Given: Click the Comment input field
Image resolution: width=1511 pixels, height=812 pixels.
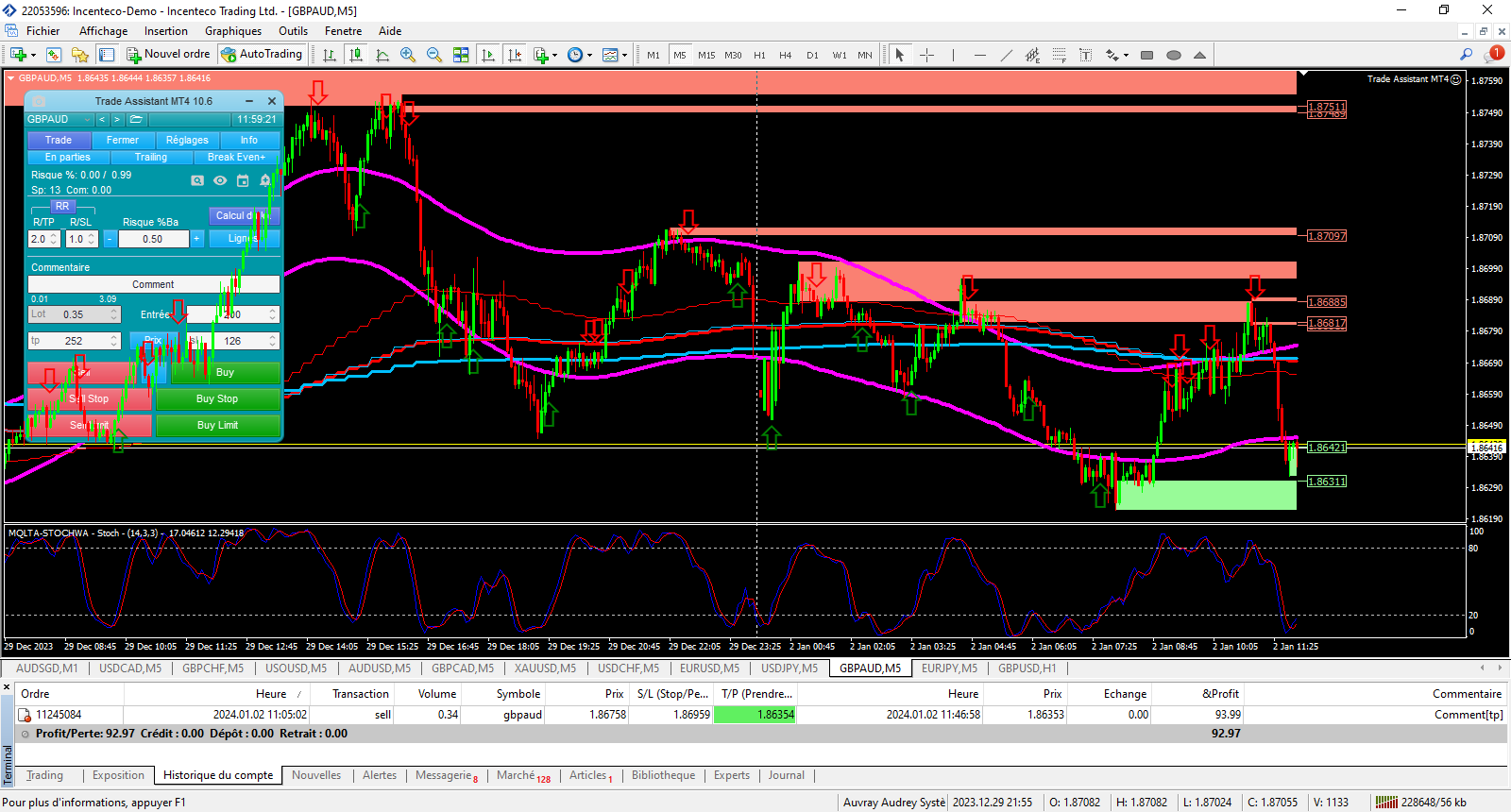Looking at the screenshot, I should pyautogui.click(x=153, y=284).
